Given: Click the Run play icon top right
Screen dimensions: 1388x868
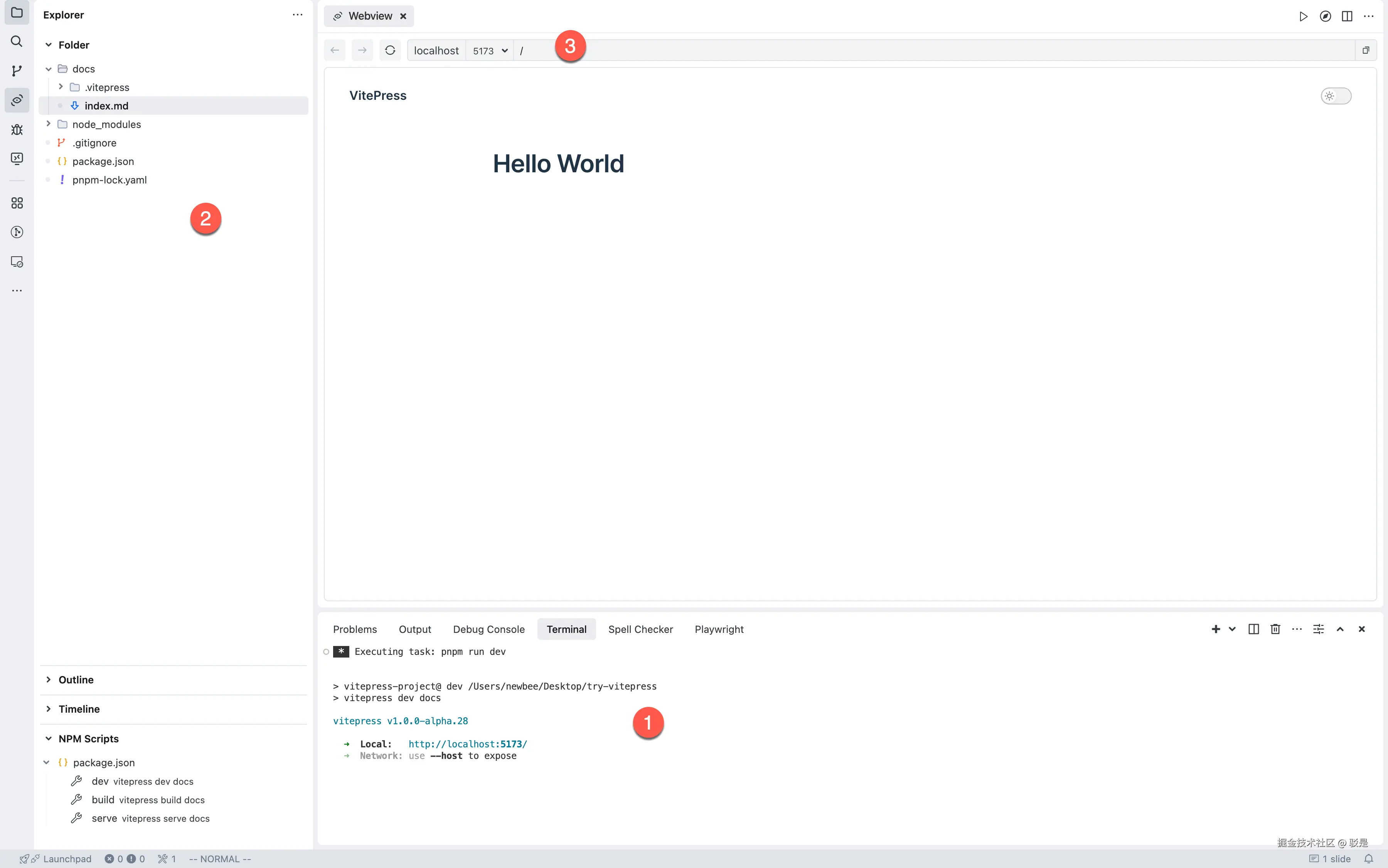Looking at the screenshot, I should [x=1303, y=16].
